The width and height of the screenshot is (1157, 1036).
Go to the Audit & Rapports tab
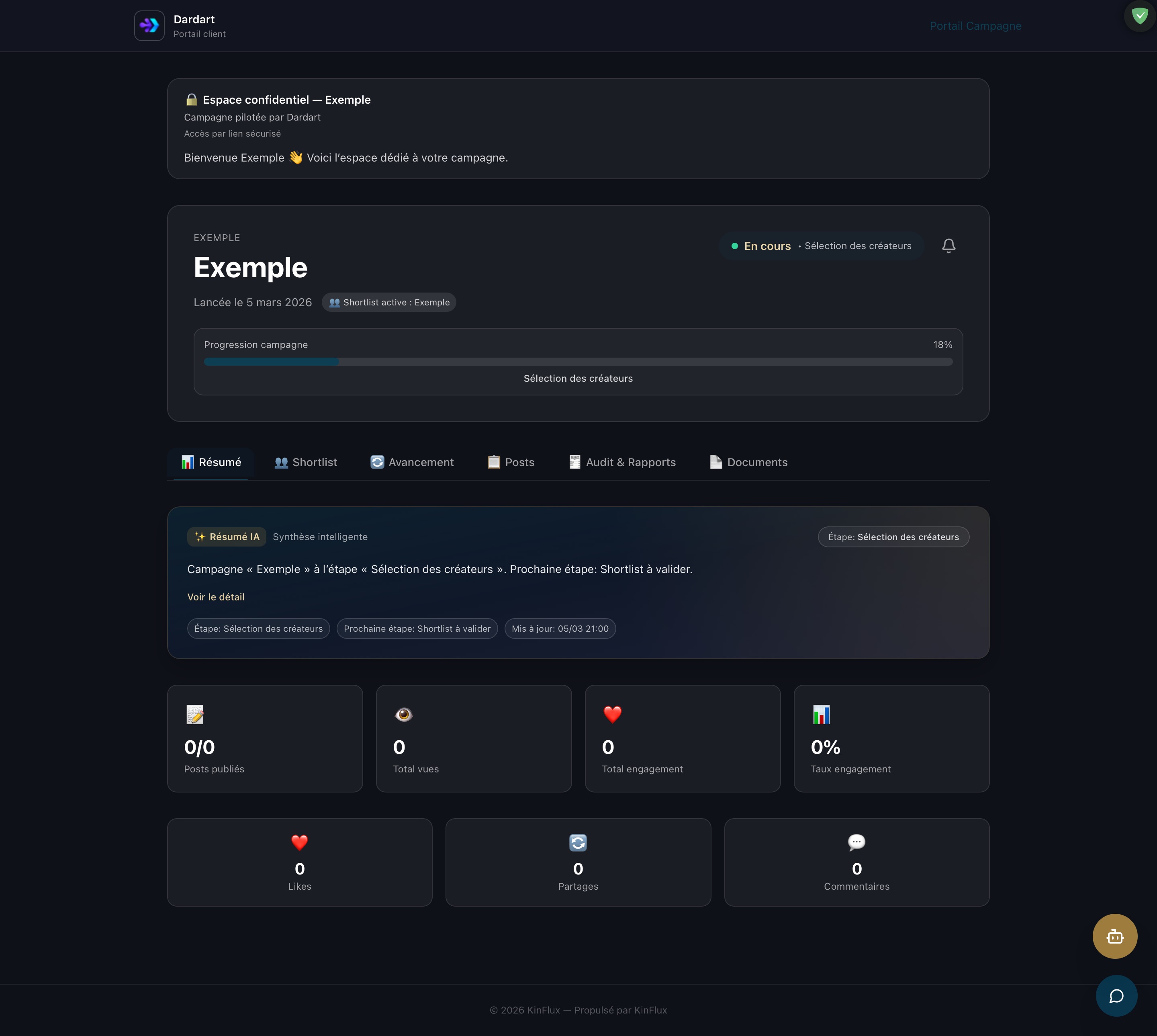[x=623, y=462]
